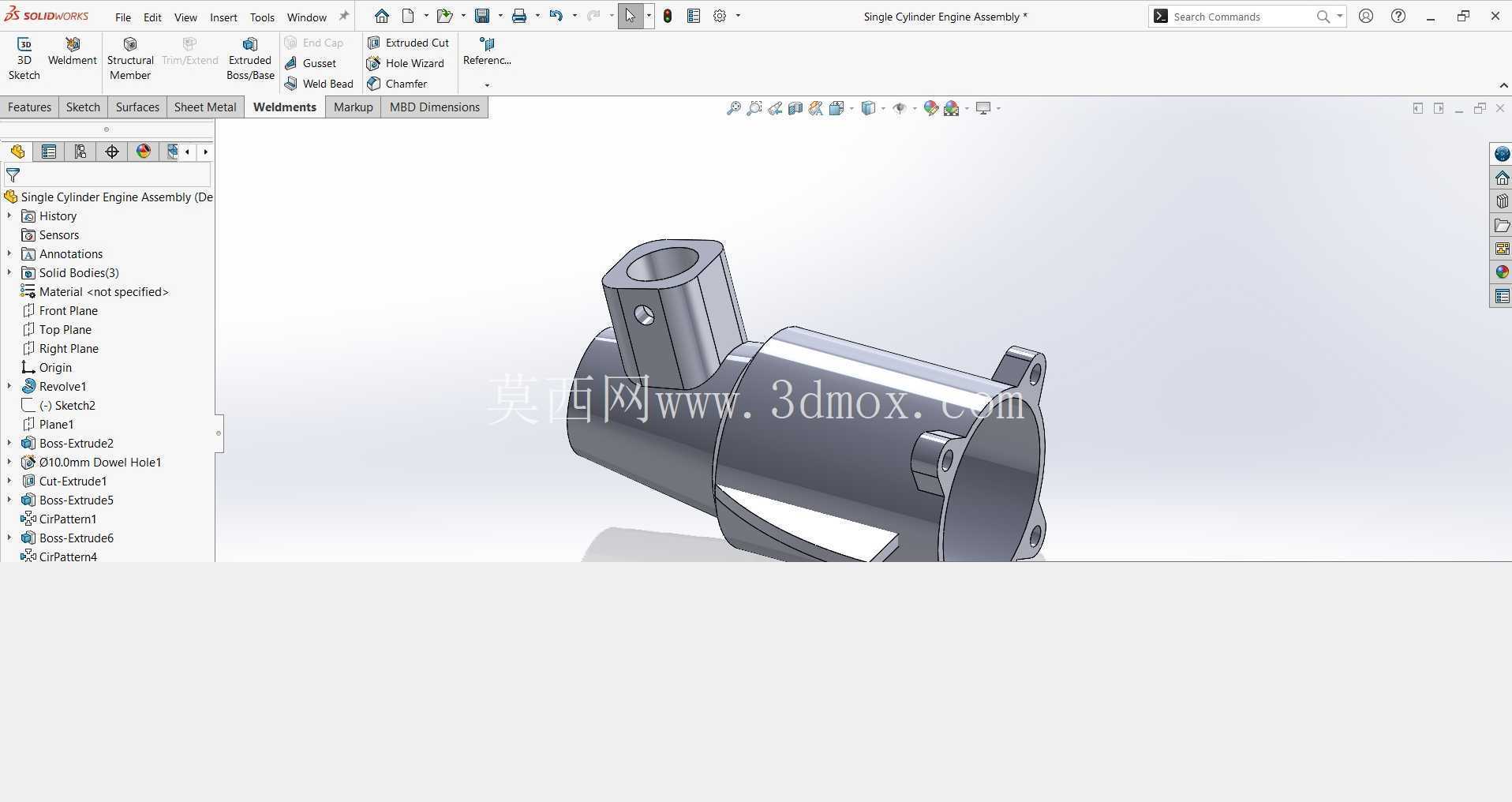Expand the Revolve1 feature
Image resolution: width=1512 pixels, height=802 pixels.
[9, 386]
